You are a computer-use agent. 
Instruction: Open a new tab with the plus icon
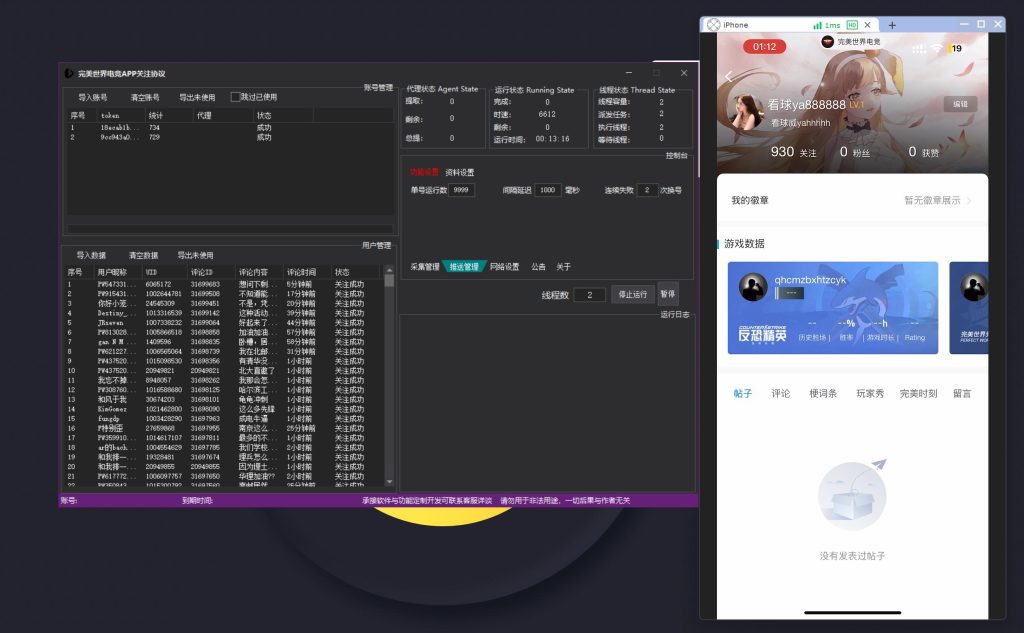point(892,25)
